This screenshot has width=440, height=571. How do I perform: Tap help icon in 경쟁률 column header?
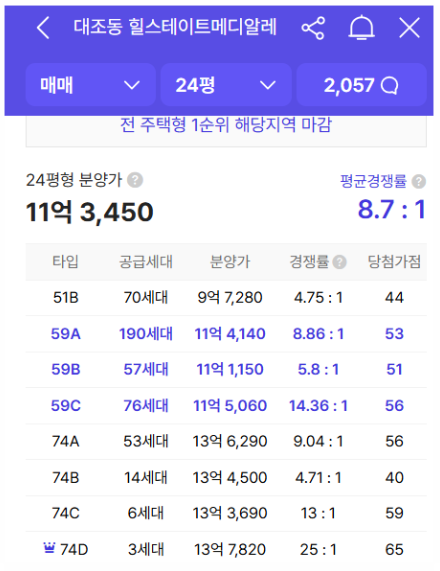pos(339,262)
